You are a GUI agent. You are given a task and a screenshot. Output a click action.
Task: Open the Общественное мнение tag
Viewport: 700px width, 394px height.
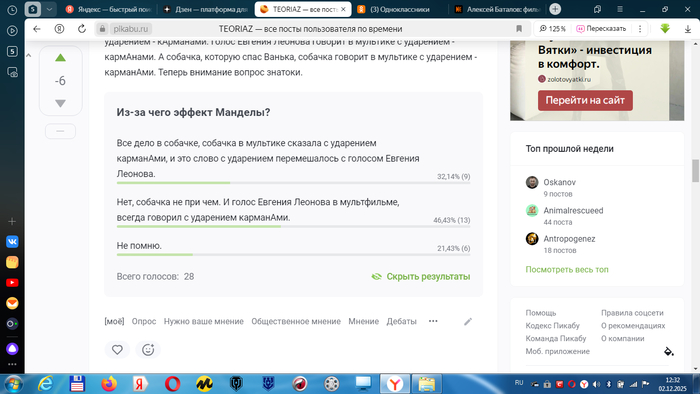[296, 321]
